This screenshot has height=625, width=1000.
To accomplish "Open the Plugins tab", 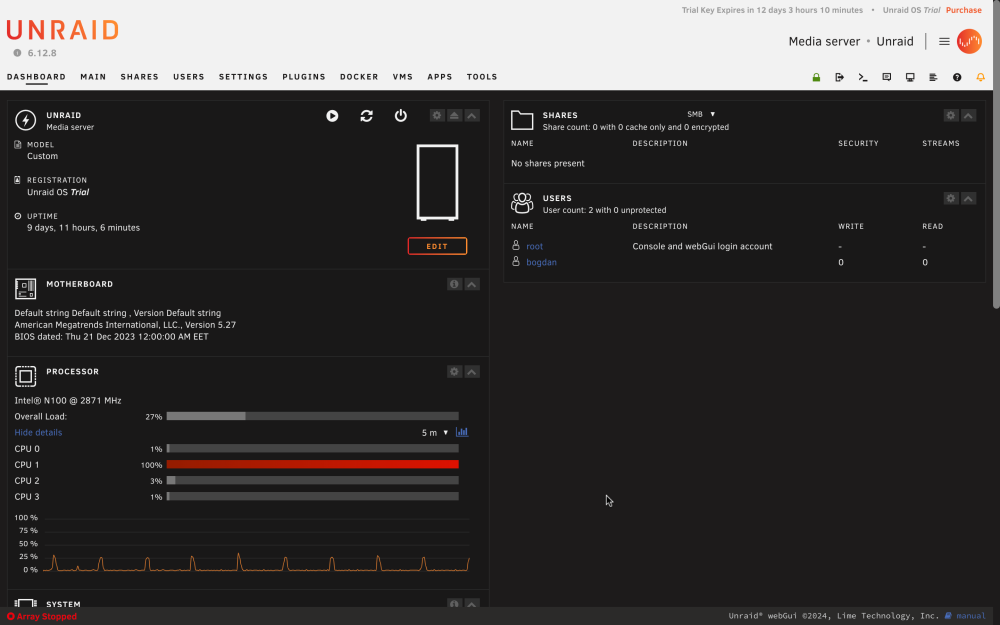I will pyautogui.click(x=304, y=77).
